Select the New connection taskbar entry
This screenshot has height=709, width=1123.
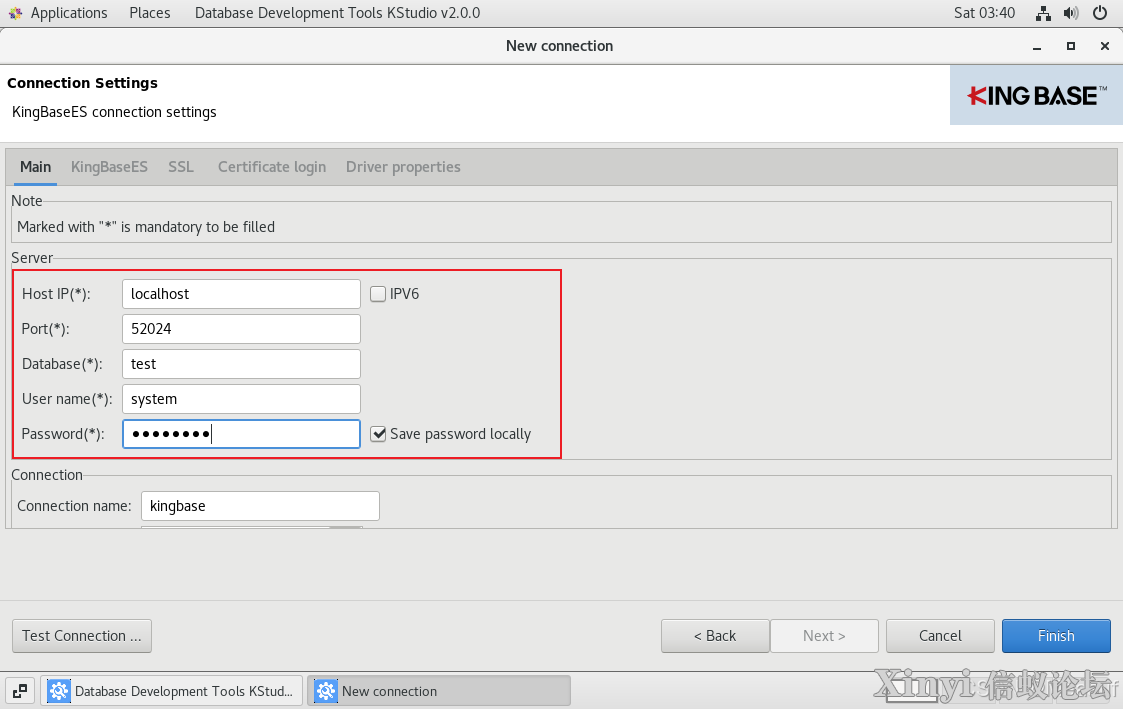point(439,691)
